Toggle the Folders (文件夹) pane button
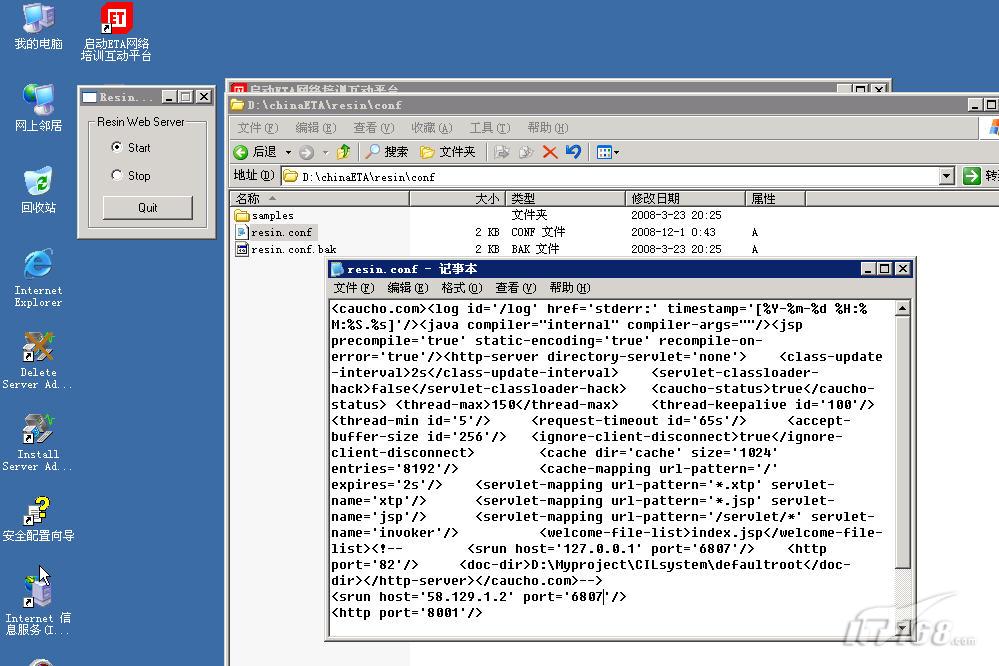 (448, 152)
